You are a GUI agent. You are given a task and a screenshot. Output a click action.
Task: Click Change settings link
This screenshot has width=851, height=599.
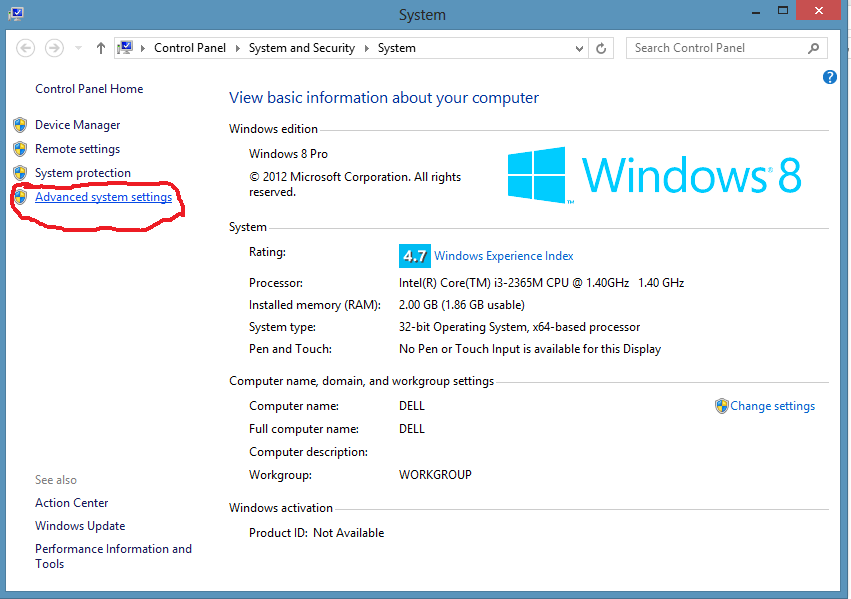coord(772,406)
